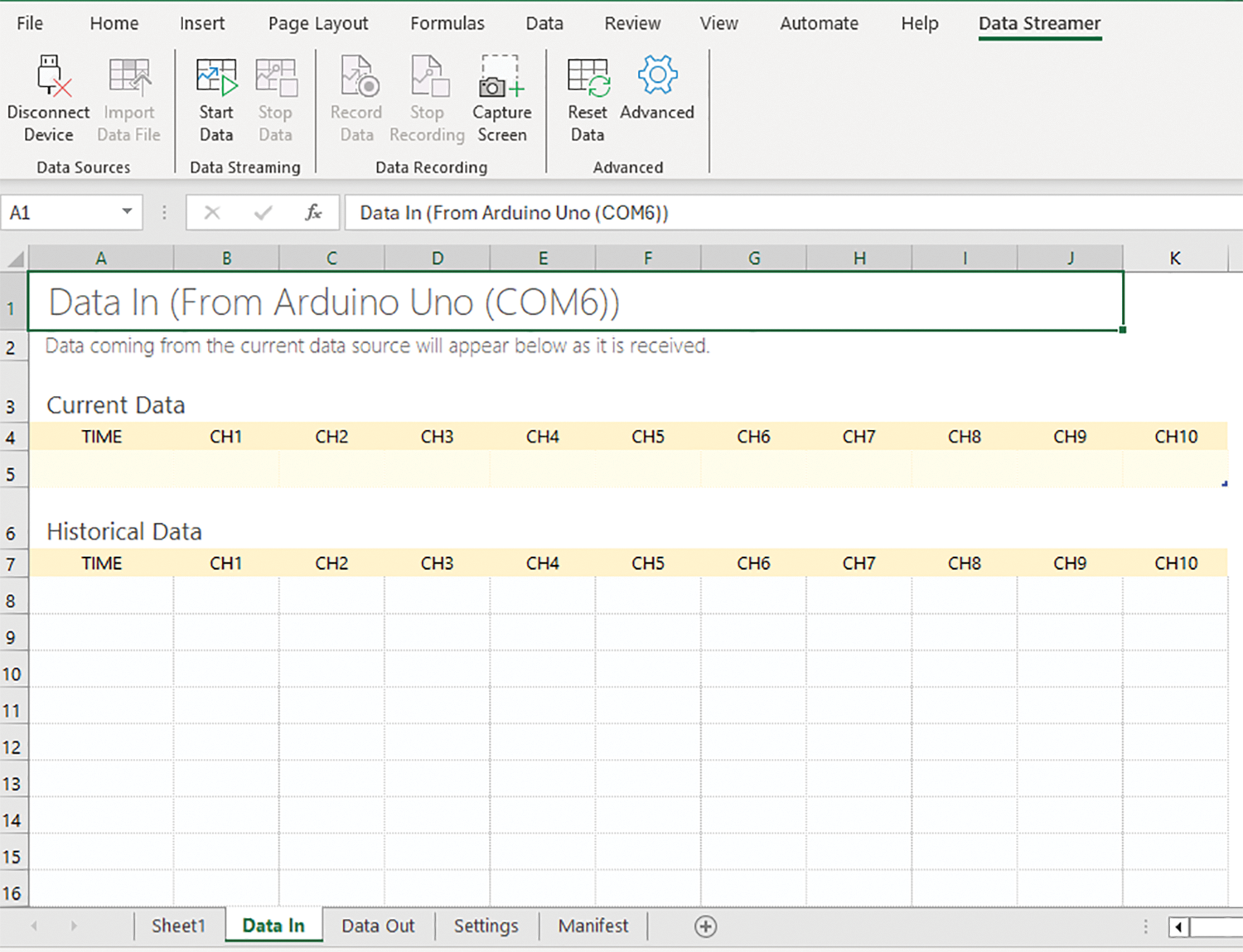
Task: Click the Reset Data icon
Action: [588, 76]
